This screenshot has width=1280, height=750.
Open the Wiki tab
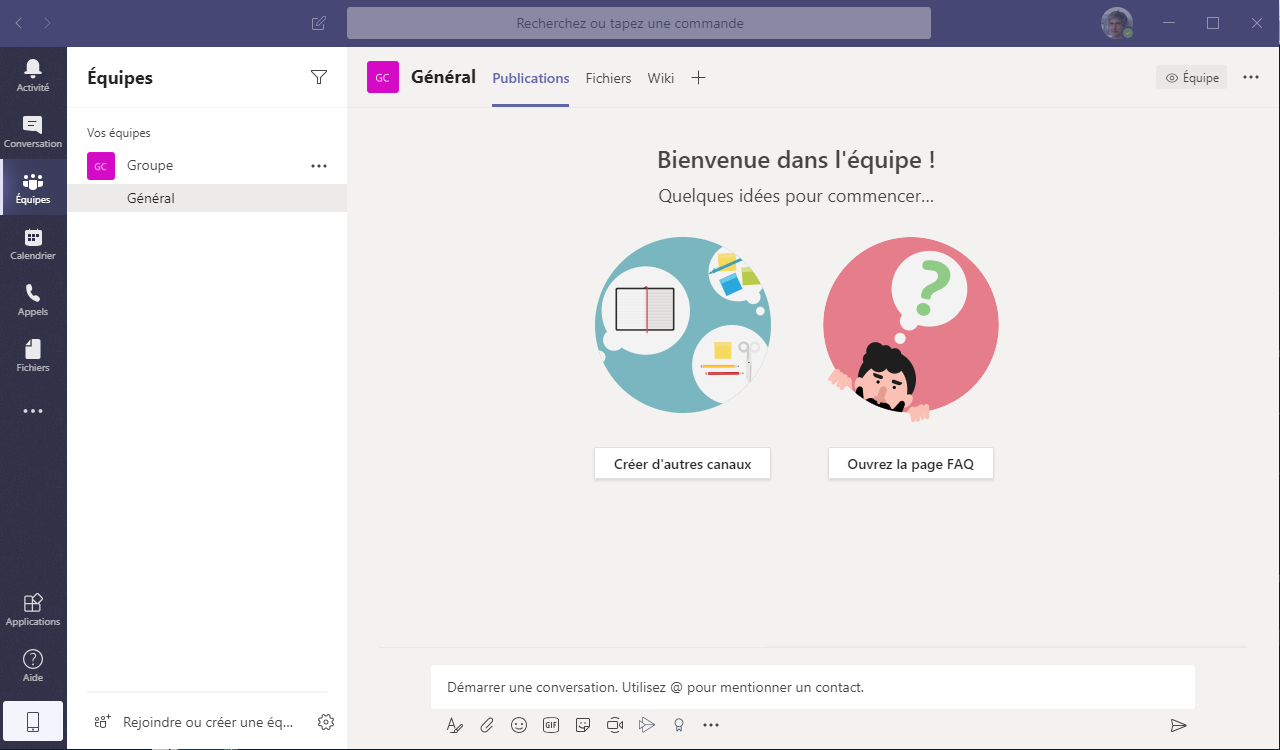coord(661,78)
